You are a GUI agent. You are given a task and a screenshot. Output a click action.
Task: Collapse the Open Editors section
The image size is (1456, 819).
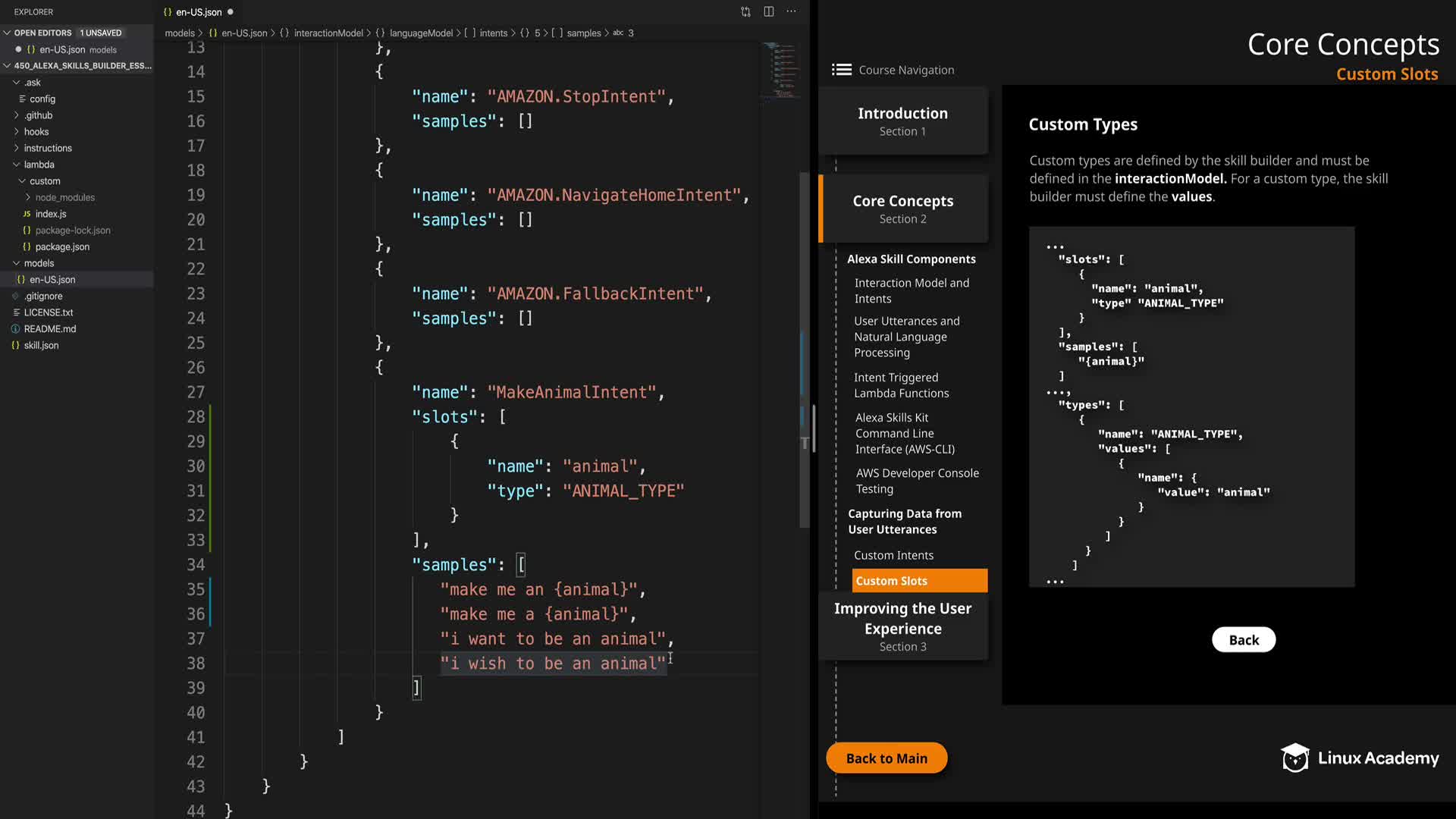[42, 33]
